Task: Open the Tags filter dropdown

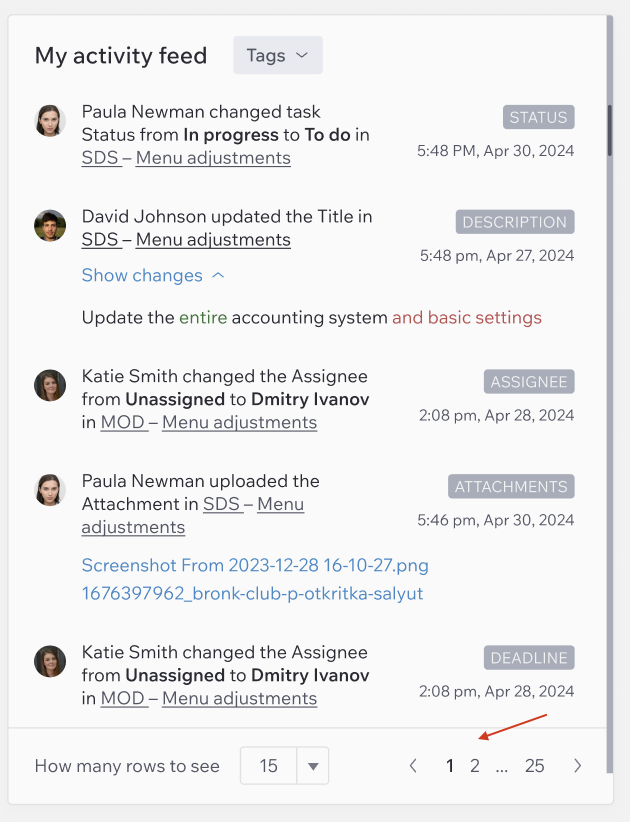Action: pos(278,56)
